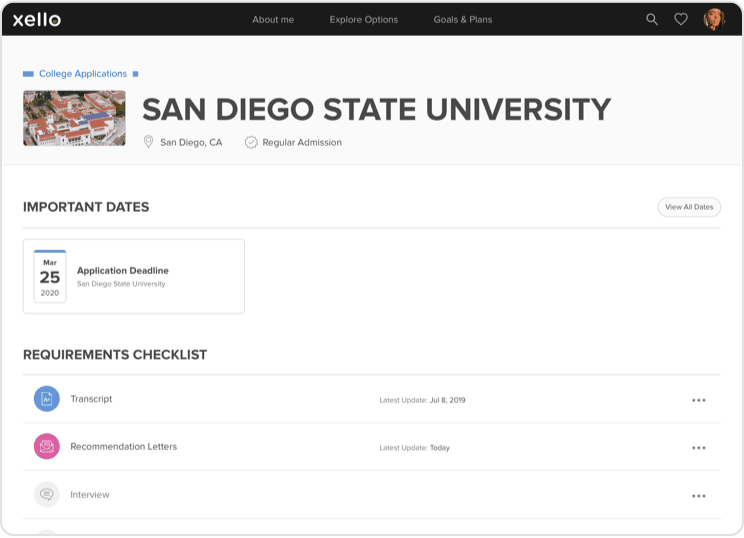Click the San Diego location pin icon

pyautogui.click(x=149, y=142)
